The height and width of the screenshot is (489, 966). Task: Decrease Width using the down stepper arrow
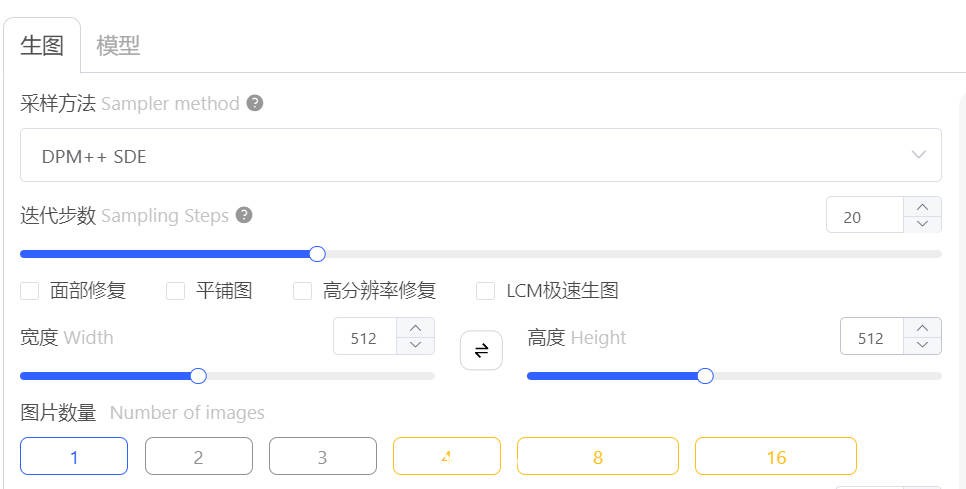pos(415,345)
